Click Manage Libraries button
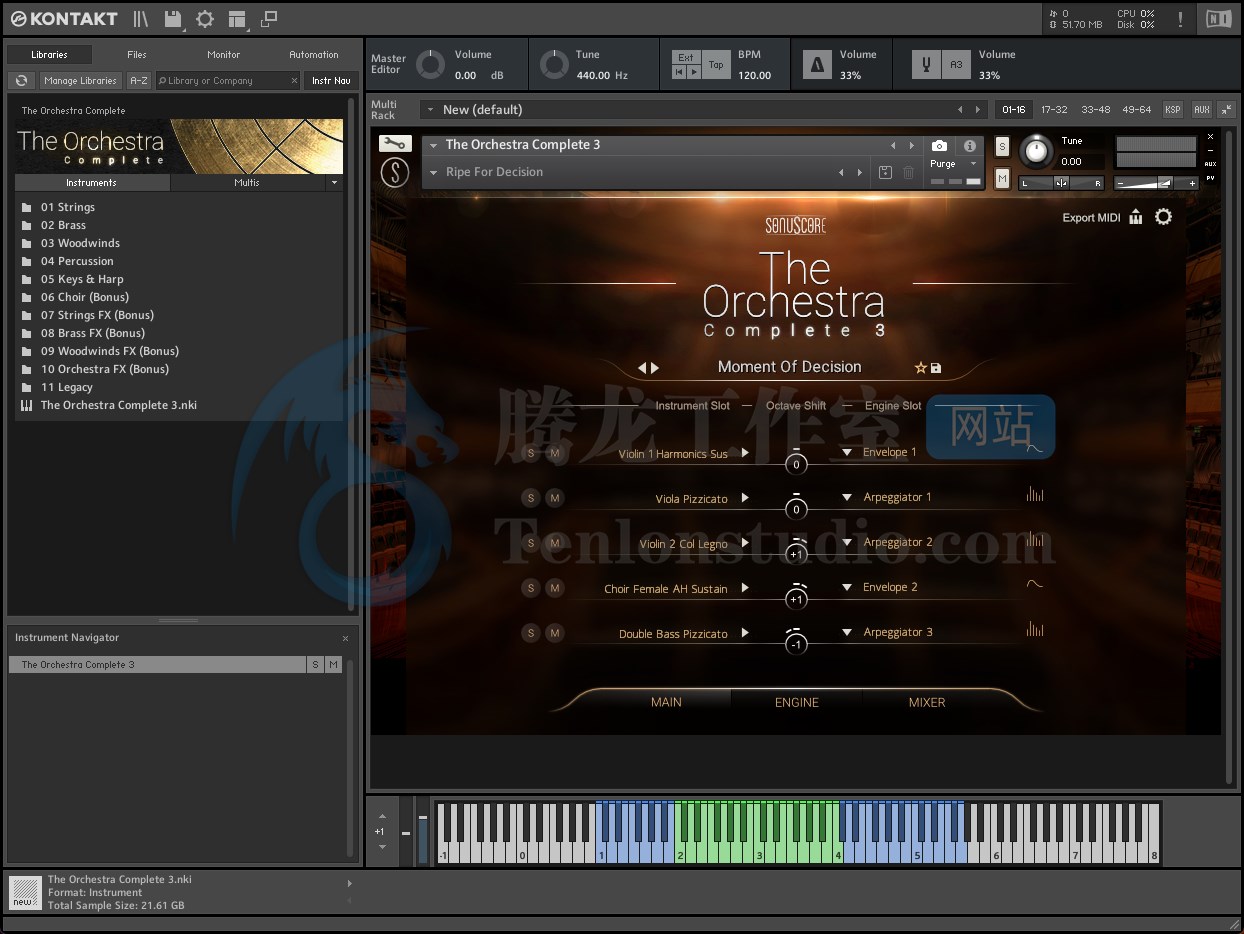 (80, 80)
